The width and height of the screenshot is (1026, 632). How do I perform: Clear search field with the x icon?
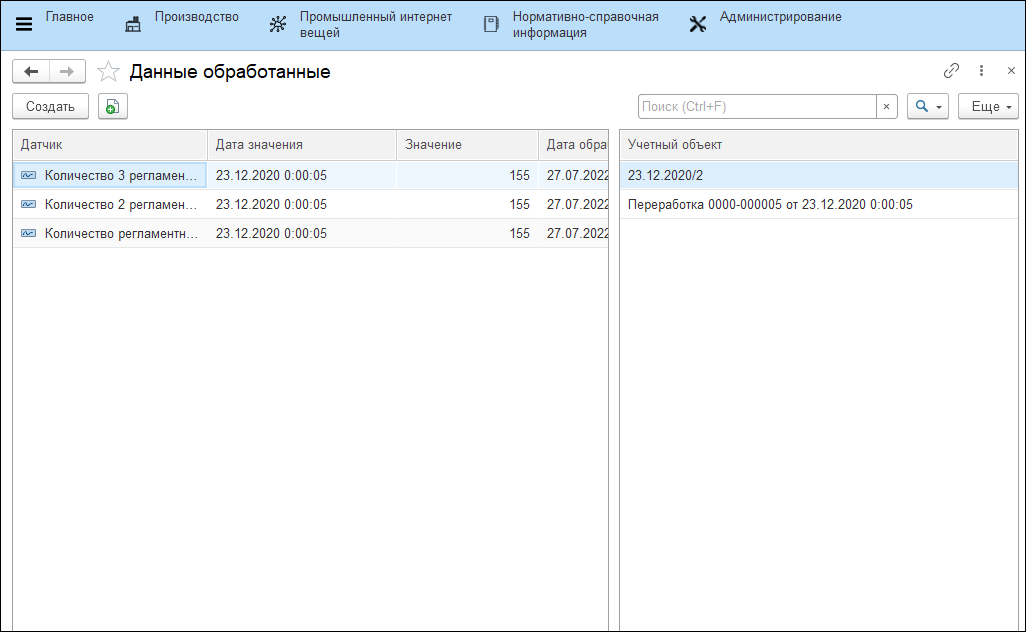[886, 107]
